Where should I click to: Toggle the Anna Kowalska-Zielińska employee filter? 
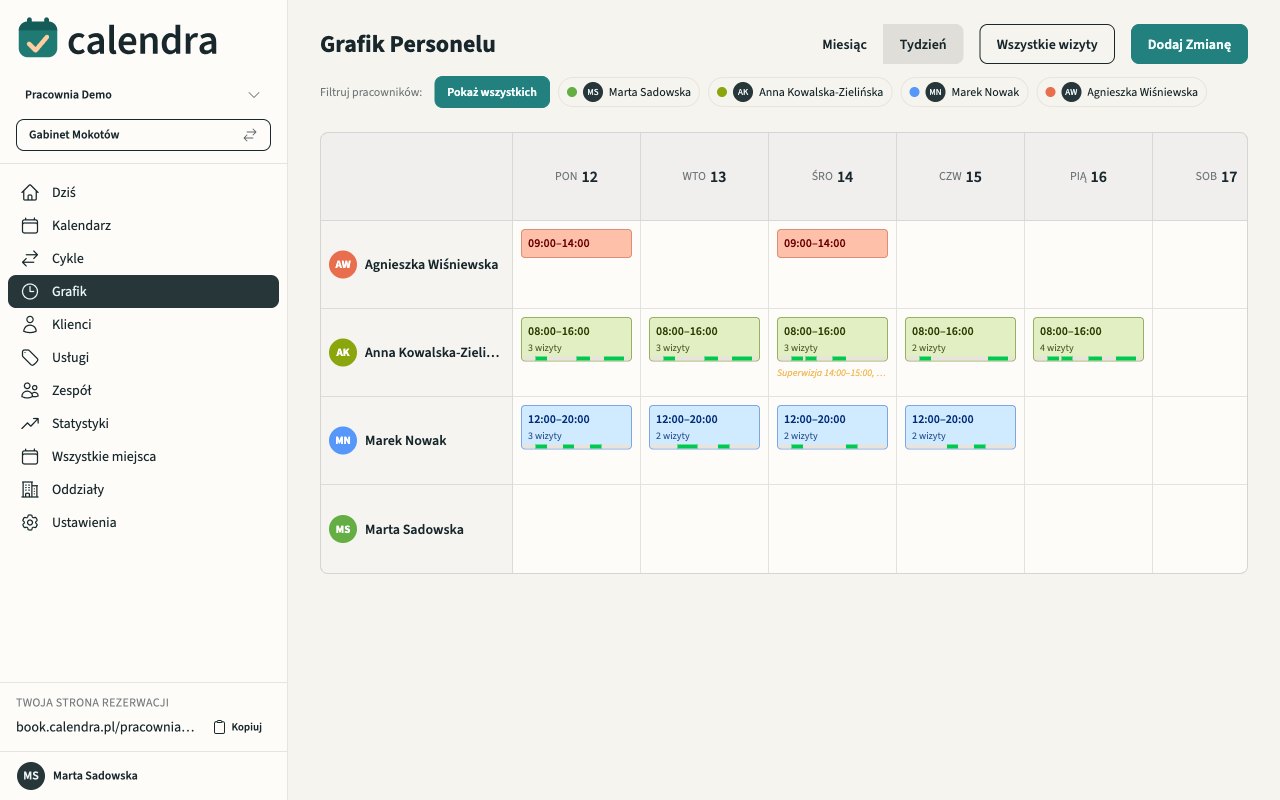tap(800, 92)
